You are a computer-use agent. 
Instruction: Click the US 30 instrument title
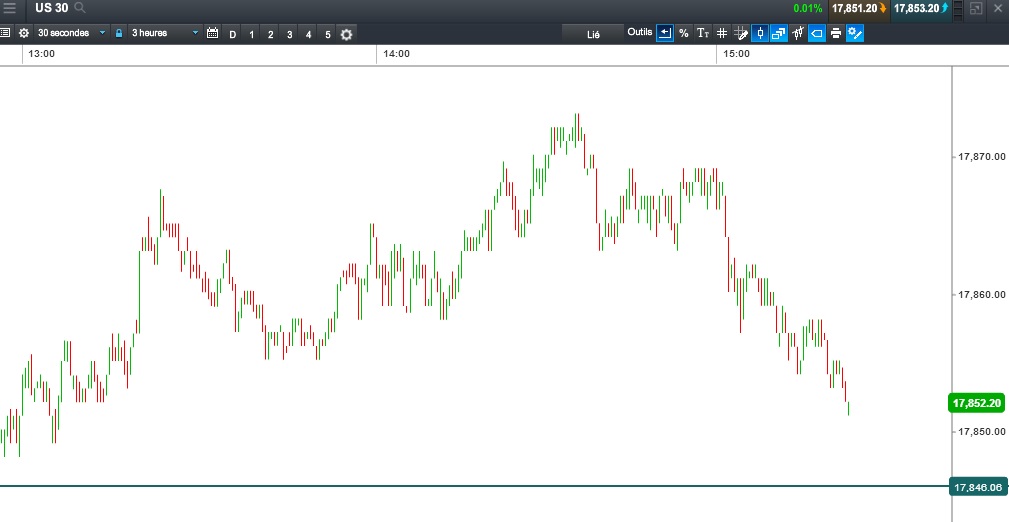point(51,8)
